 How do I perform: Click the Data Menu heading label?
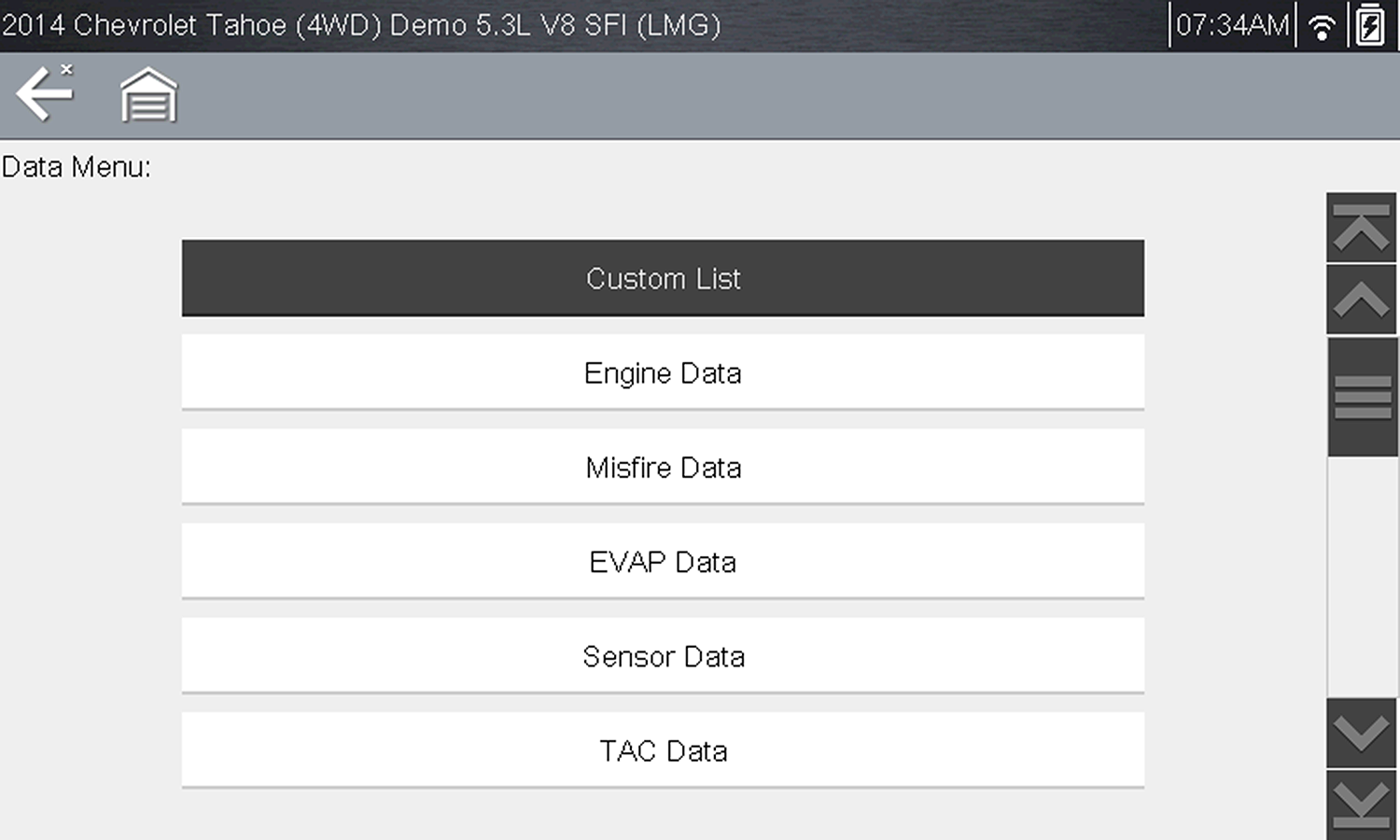tap(76, 167)
